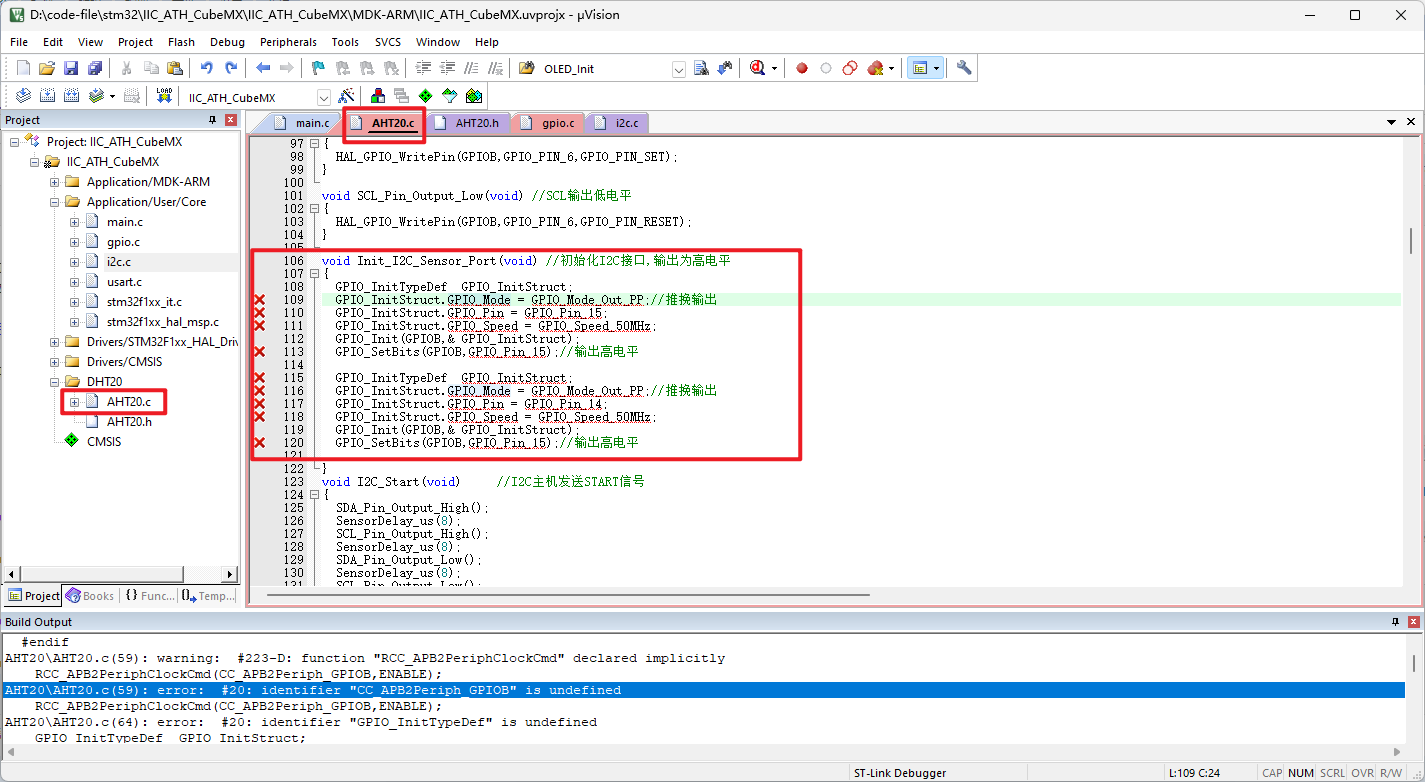Image resolution: width=1425 pixels, height=782 pixels.
Task: Click the Copy icon in toolbar
Action: click(x=151, y=68)
